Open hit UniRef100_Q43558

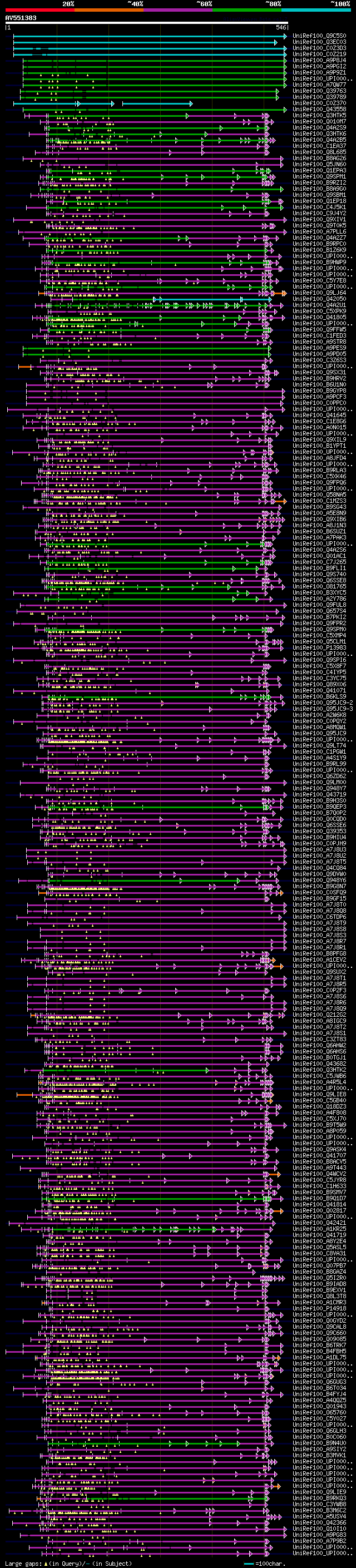(x=319, y=110)
